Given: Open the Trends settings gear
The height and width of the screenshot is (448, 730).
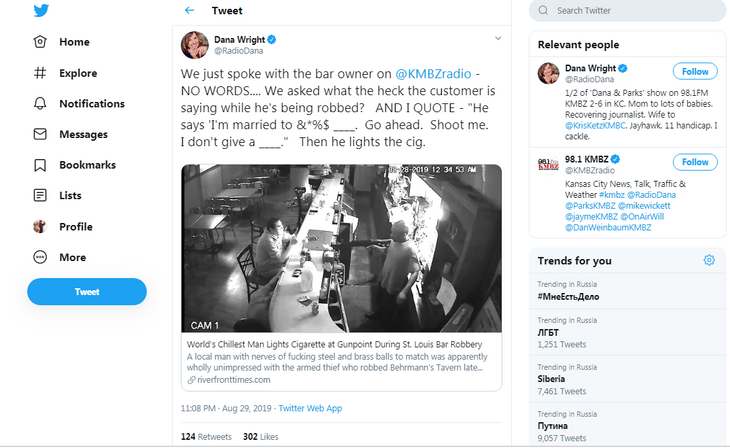Looking at the screenshot, I should point(709,260).
